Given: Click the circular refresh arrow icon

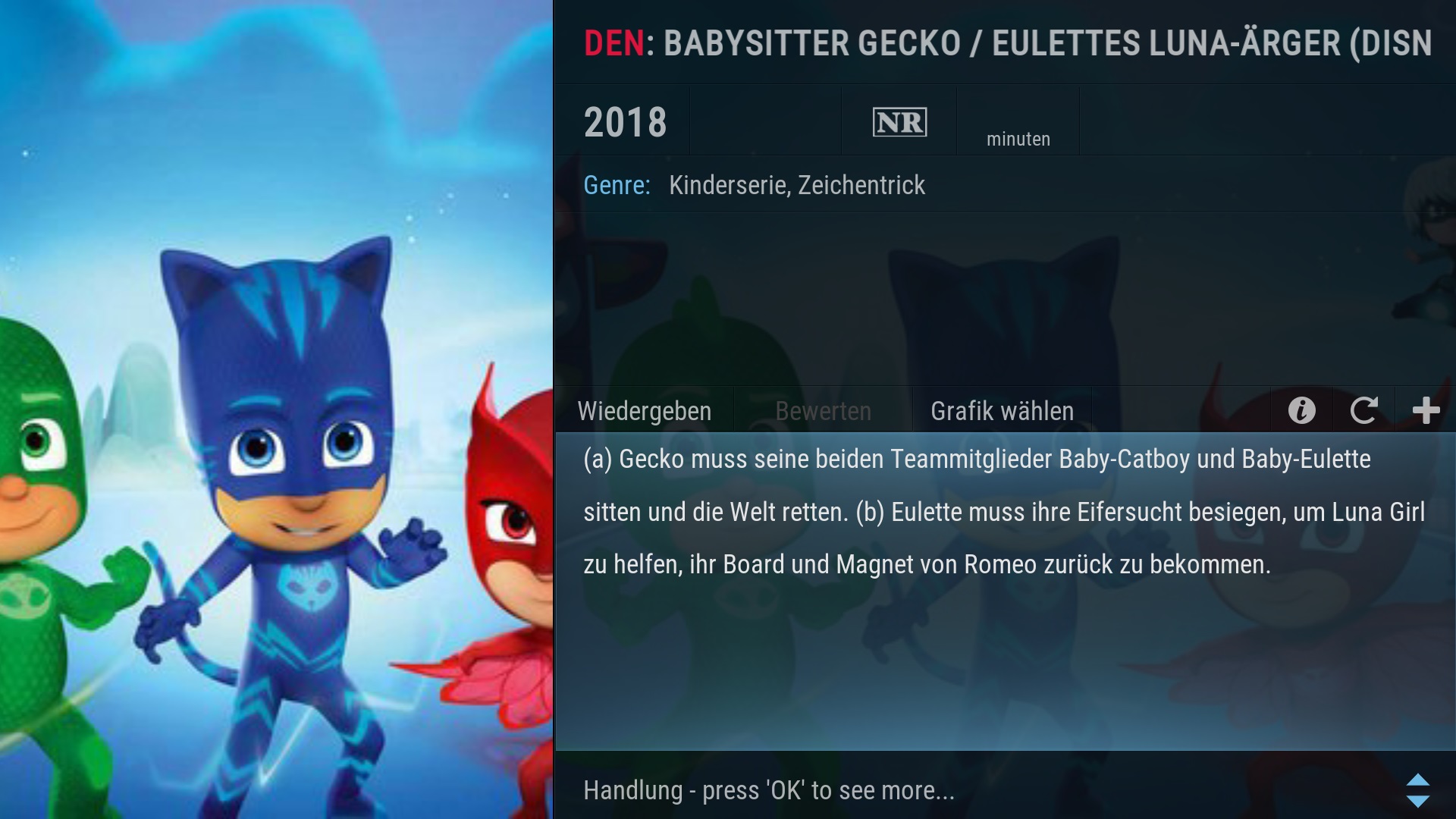Looking at the screenshot, I should point(1363,410).
